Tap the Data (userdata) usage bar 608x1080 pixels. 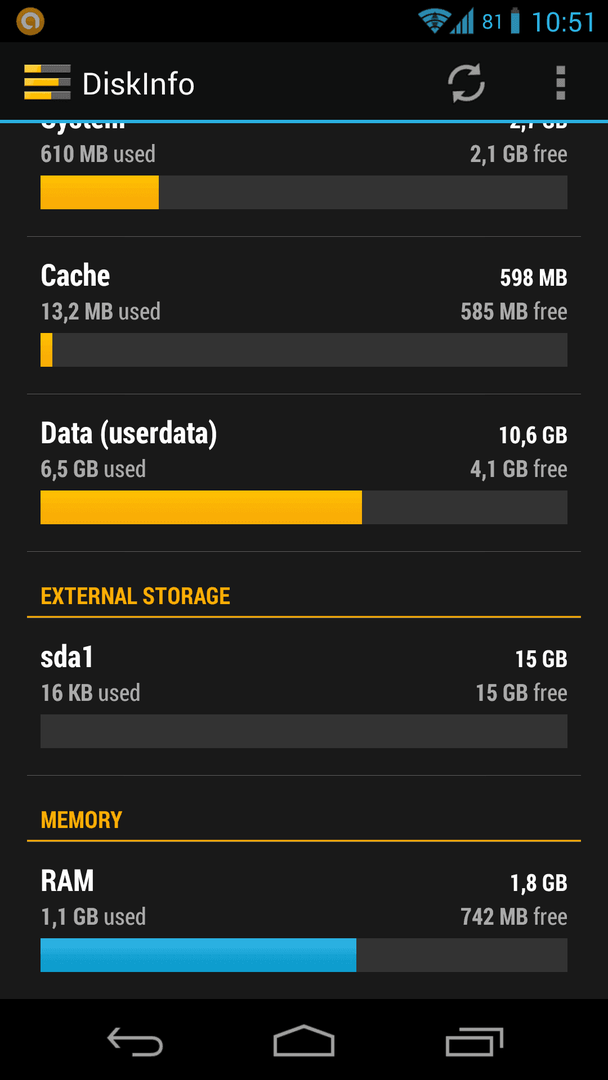point(304,507)
